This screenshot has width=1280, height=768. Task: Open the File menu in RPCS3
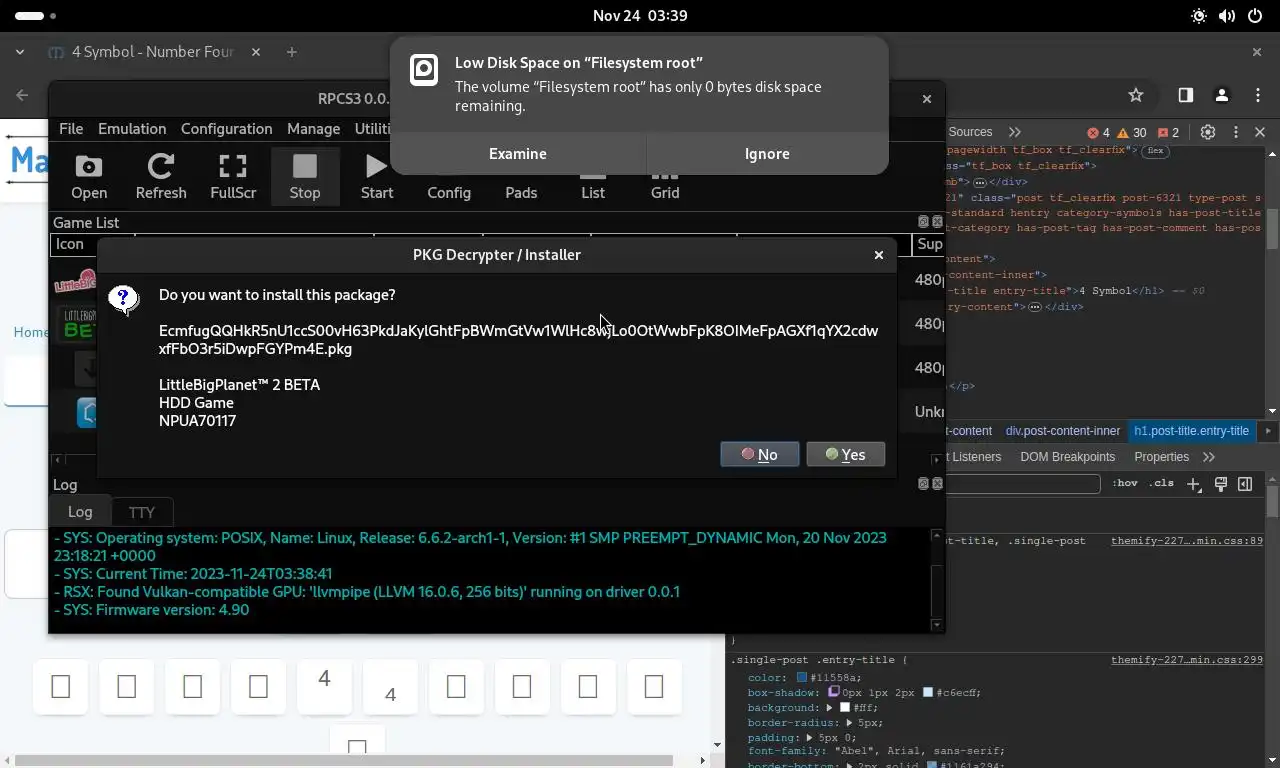[71, 129]
